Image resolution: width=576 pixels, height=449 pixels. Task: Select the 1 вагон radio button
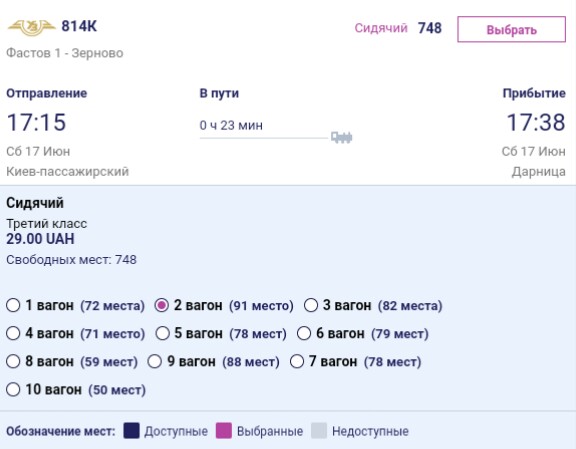(x=13, y=305)
